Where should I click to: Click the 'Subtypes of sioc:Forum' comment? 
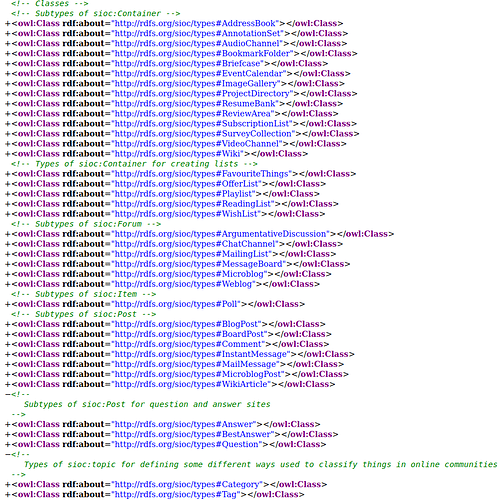(x=86, y=224)
